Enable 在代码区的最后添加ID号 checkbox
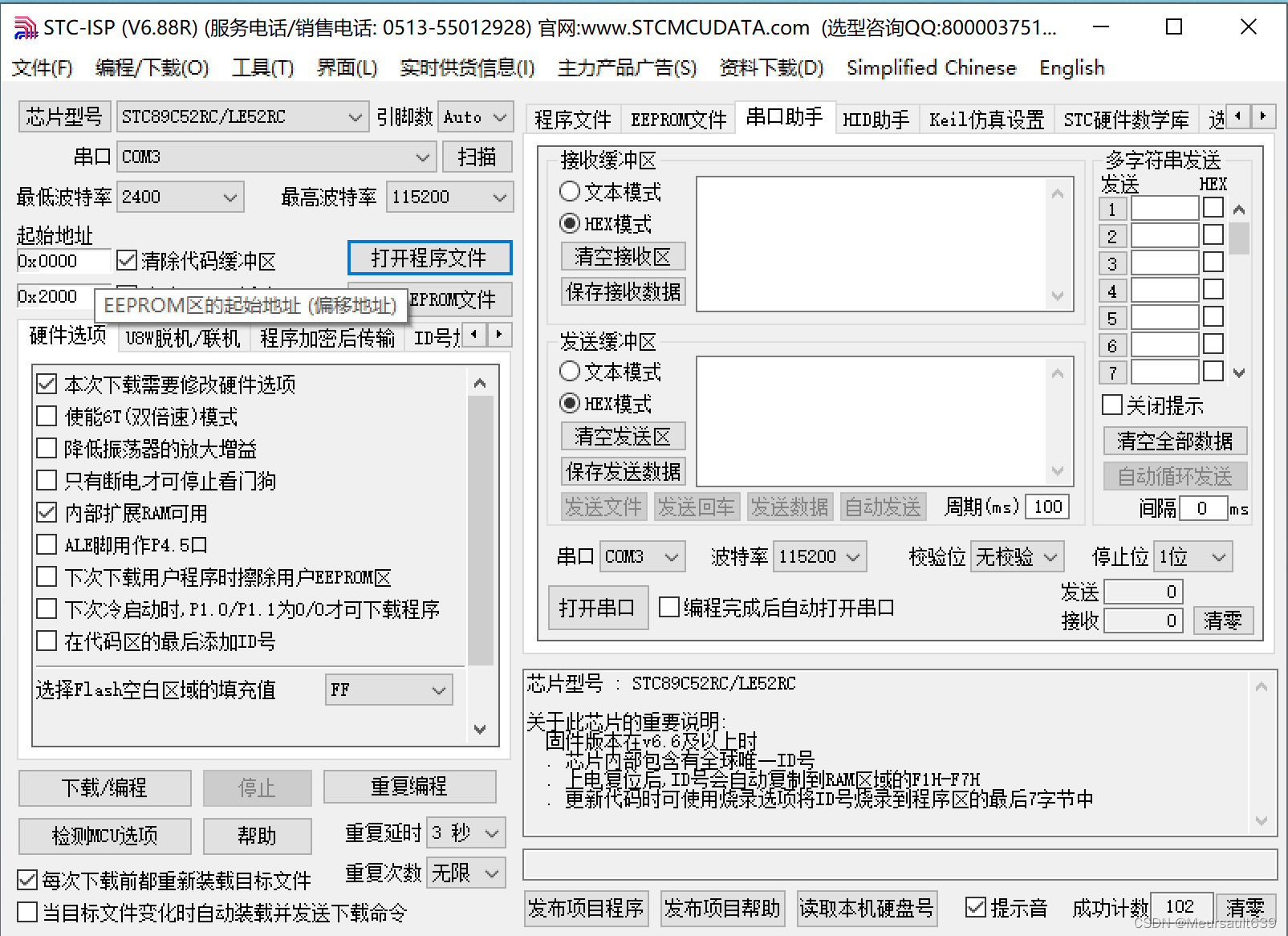 [47, 641]
